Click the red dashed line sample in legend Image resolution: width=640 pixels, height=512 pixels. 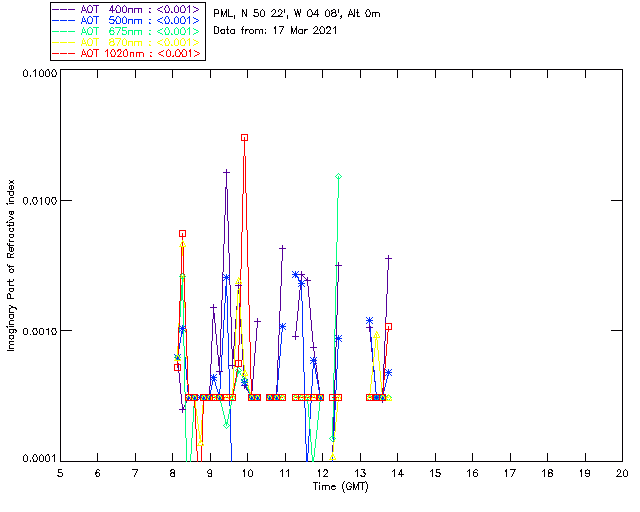[64, 53]
